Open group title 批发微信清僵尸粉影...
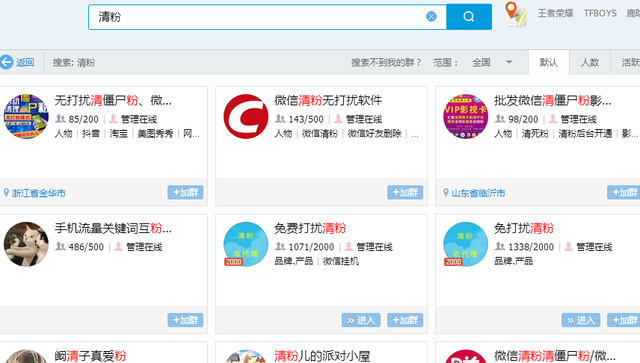 click(x=553, y=100)
